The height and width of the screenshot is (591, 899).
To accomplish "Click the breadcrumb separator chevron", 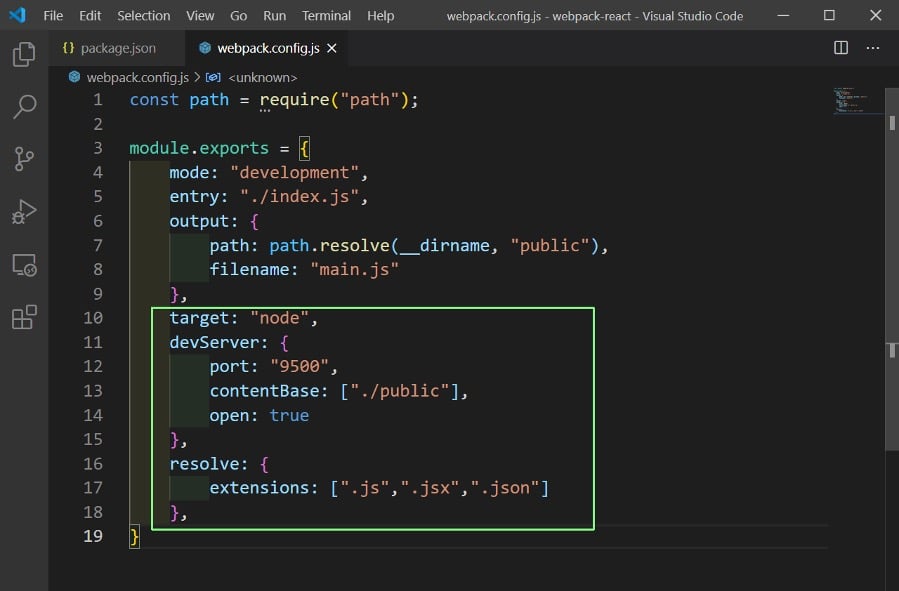I will pyautogui.click(x=197, y=77).
